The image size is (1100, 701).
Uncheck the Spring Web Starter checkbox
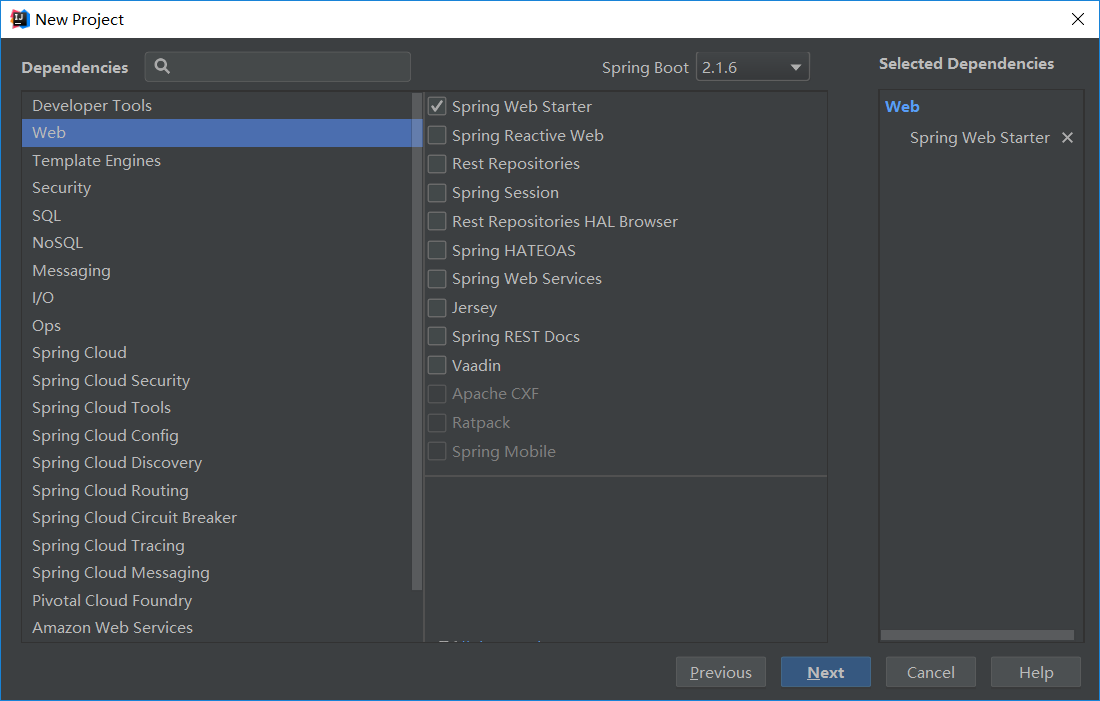437,106
